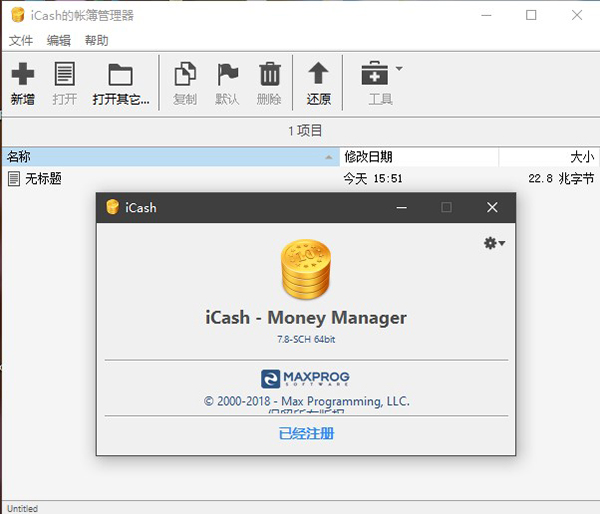Open the 帮助 menu
Viewport: 600px width, 514px height.
[x=96, y=40]
